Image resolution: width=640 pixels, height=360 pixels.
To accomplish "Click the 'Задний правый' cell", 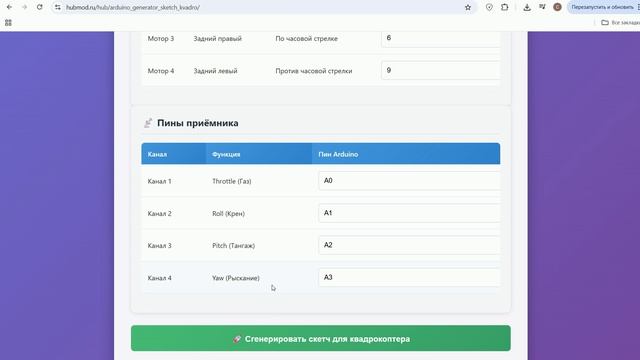I will tap(218, 38).
